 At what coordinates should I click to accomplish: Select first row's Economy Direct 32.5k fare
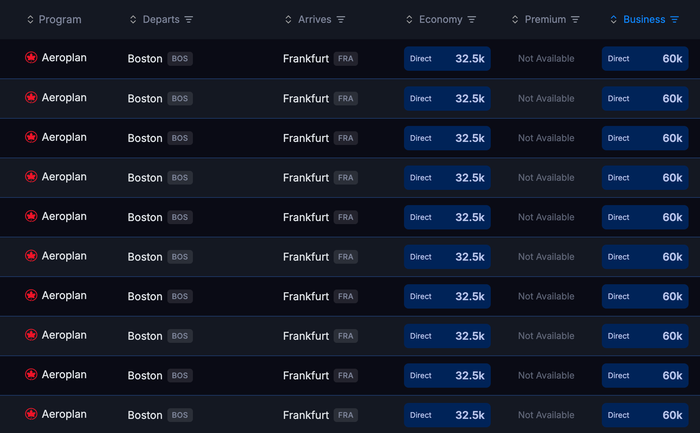point(447,58)
